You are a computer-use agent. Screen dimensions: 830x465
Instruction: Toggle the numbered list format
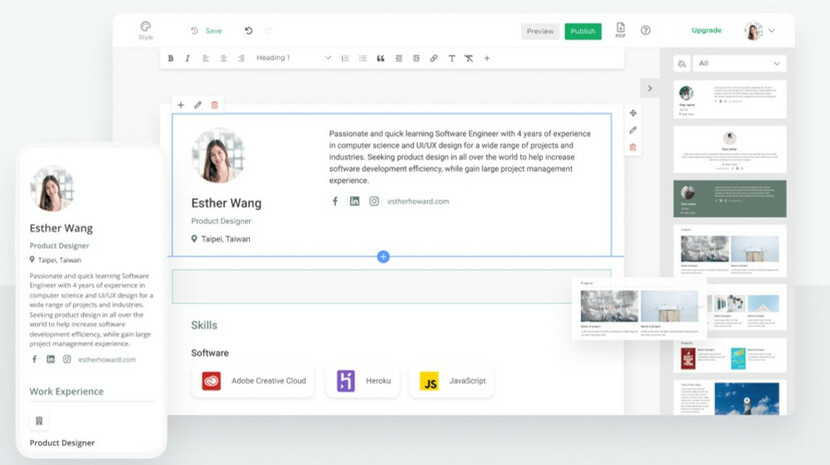(x=345, y=59)
